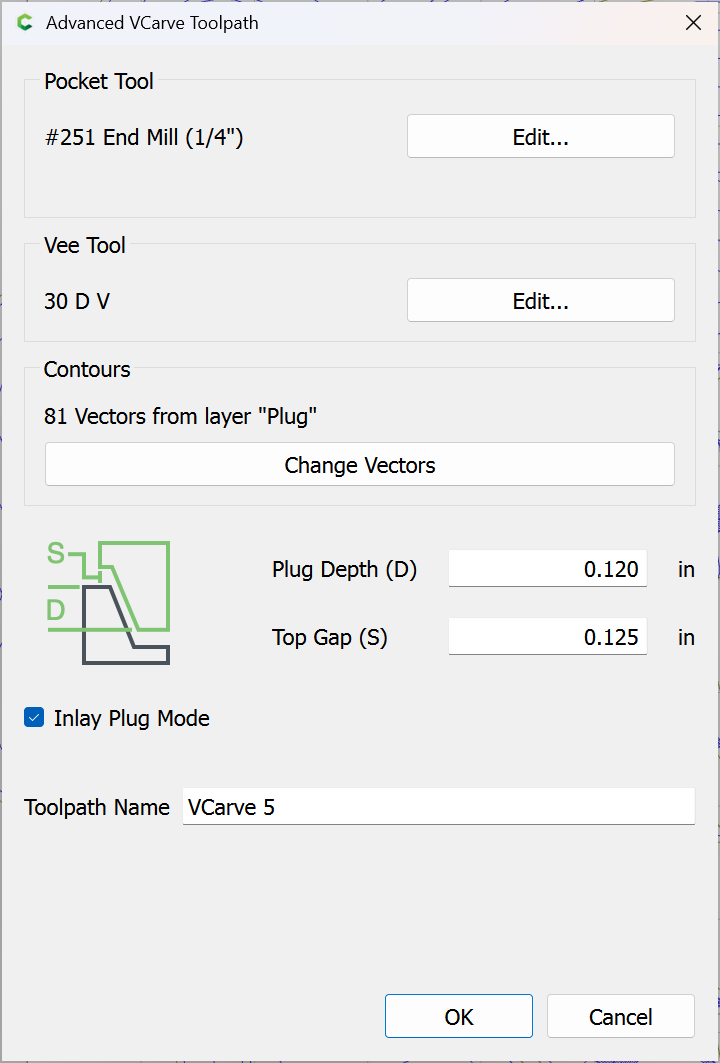Click into the Toolpath Name text field
Screen dimensions: 720x1063
[x=437, y=806]
